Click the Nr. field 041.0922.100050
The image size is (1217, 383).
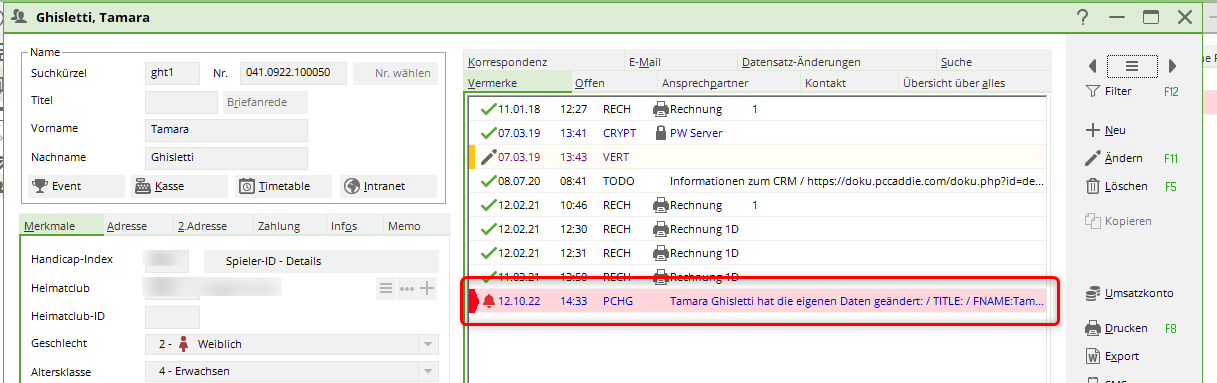click(293, 73)
